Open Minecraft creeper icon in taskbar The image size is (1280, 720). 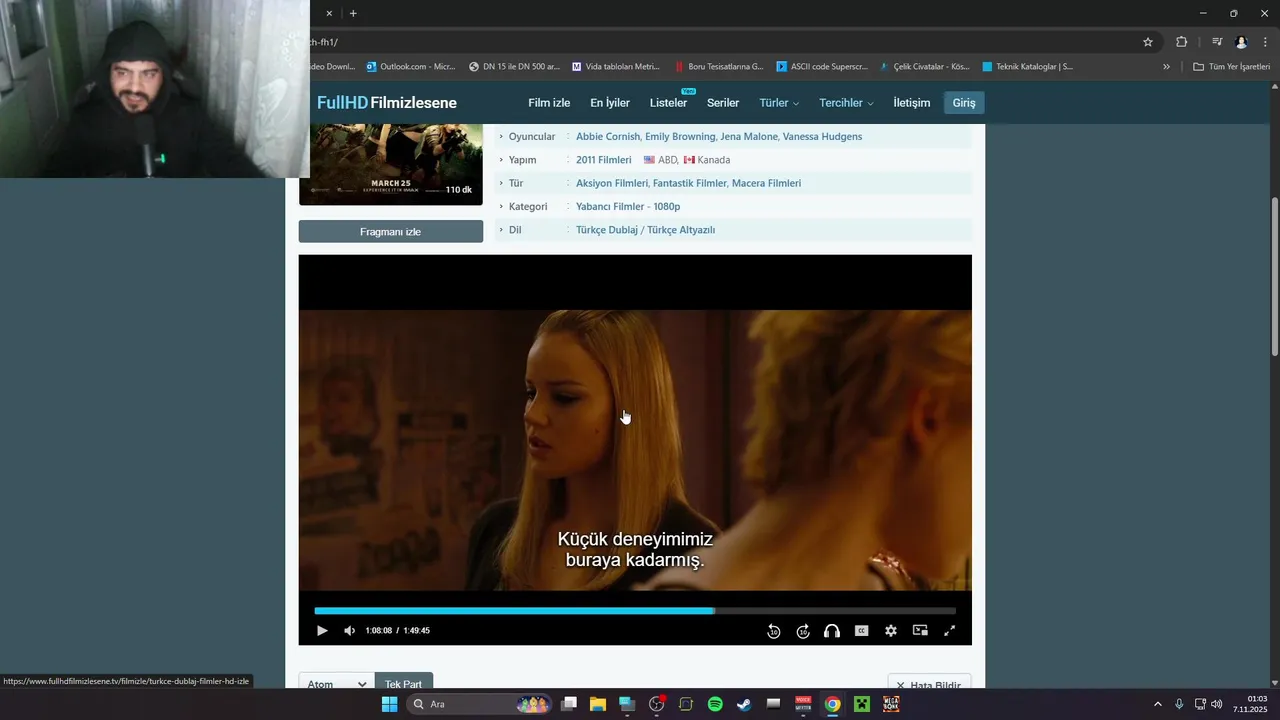coord(861,704)
